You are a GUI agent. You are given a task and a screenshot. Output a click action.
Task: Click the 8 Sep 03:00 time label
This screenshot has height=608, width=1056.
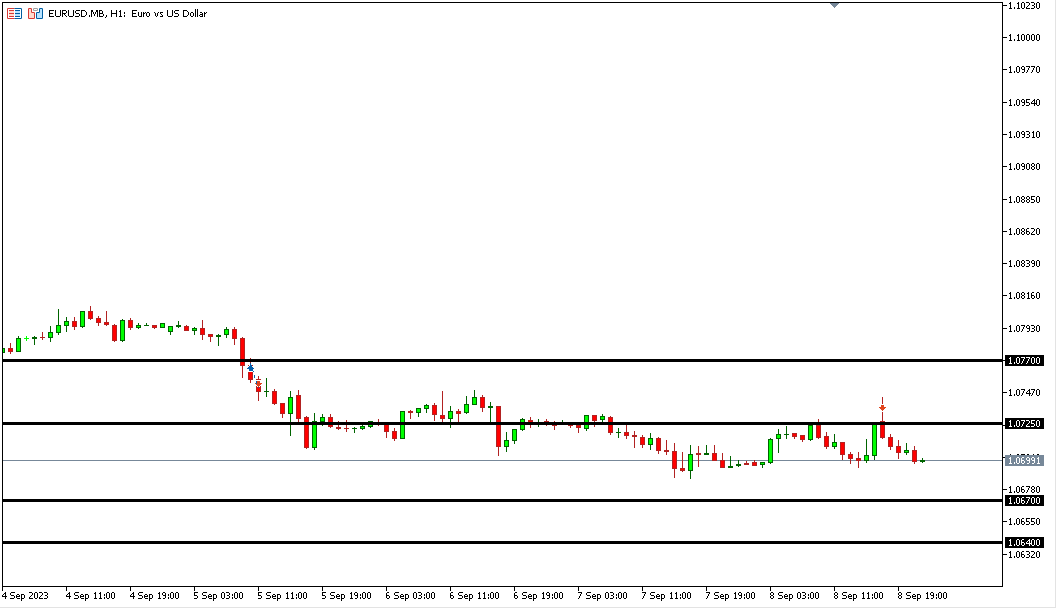click(x=795, y=596)
